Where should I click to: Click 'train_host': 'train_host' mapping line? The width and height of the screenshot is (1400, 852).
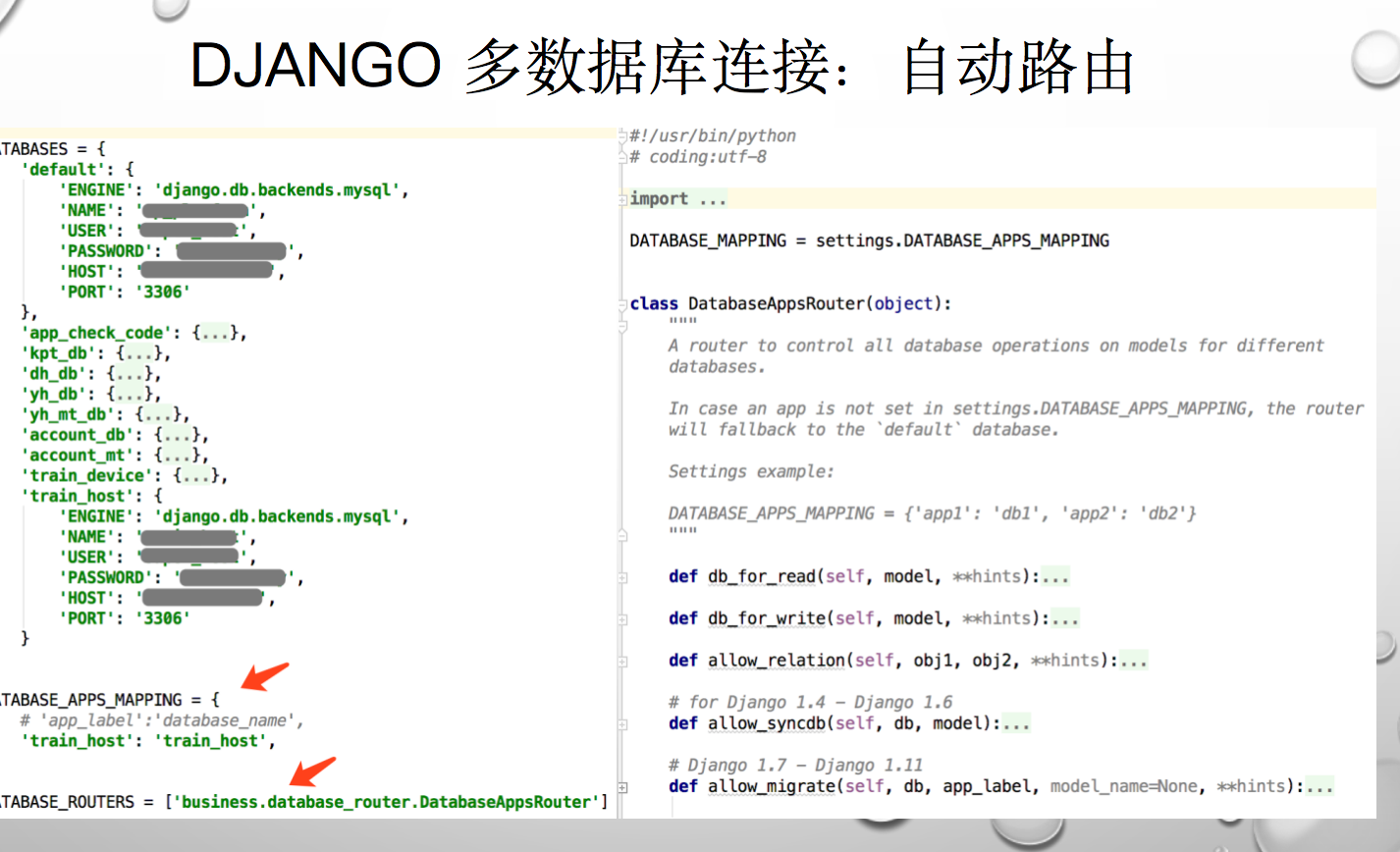pyautogui.click(x=147, y=741)
